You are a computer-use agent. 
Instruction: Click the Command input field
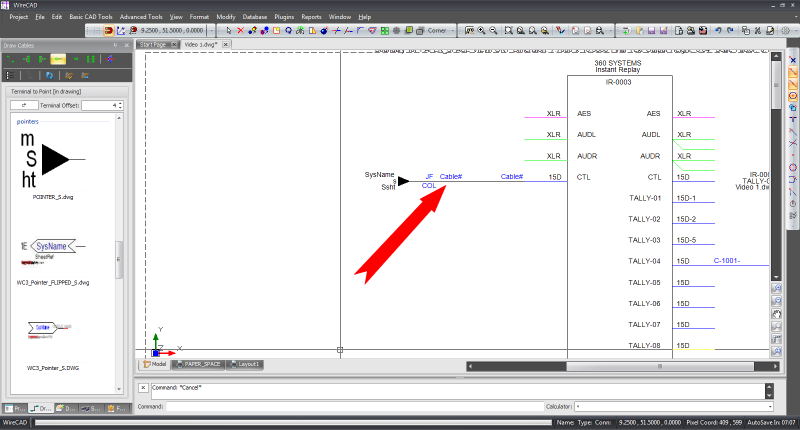355,407
